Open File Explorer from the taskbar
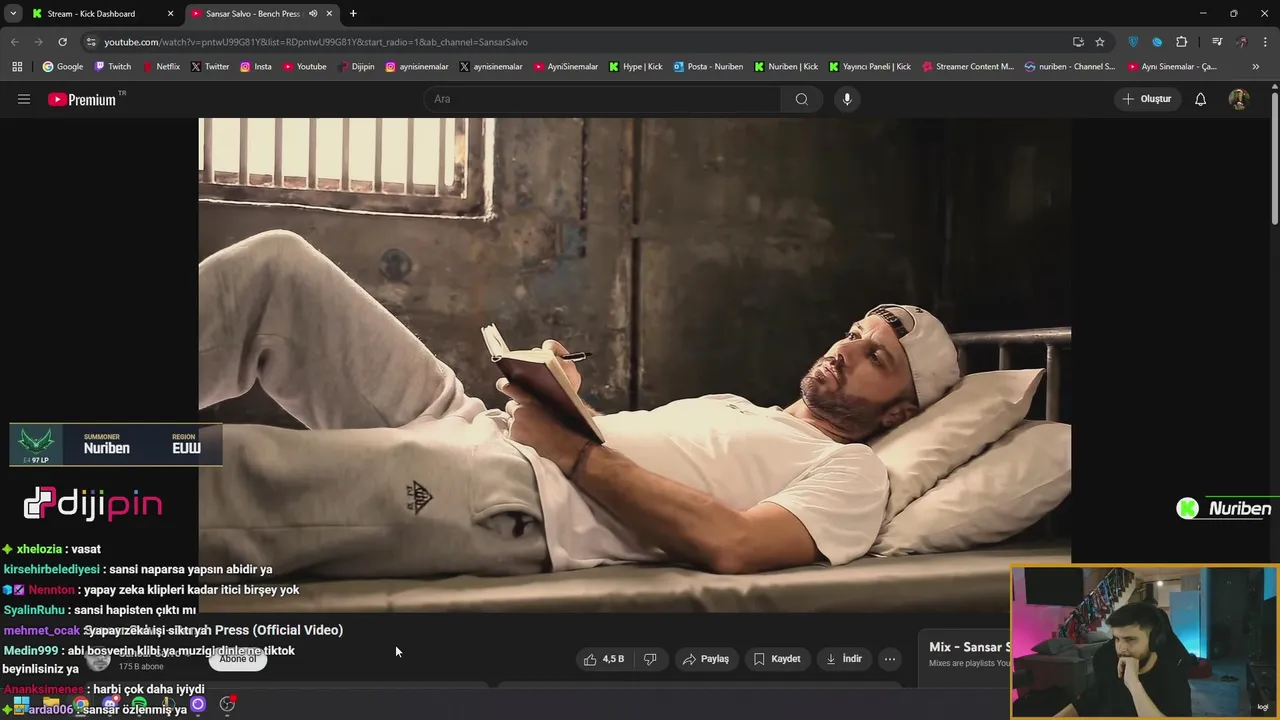The height and width of the screenshot is (720, 1280). [x=51, y=705]
